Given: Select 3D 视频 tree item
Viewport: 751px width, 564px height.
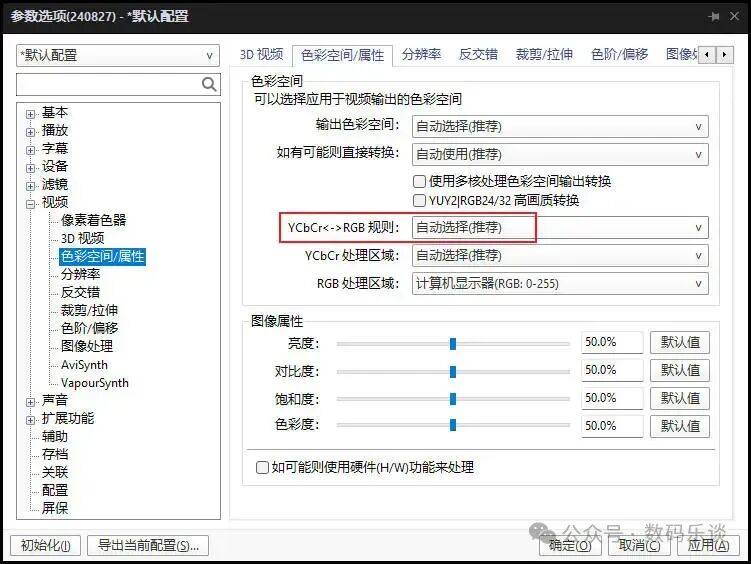Looking at the screenshot, I should [82, 238].
